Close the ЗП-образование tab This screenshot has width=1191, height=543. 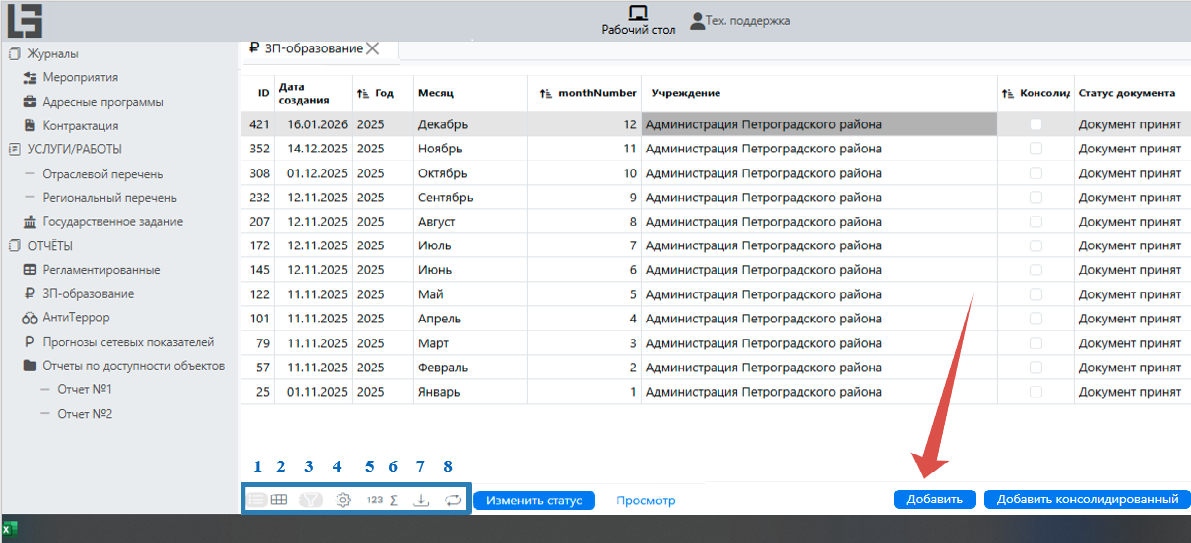click(x=373, y=48)
